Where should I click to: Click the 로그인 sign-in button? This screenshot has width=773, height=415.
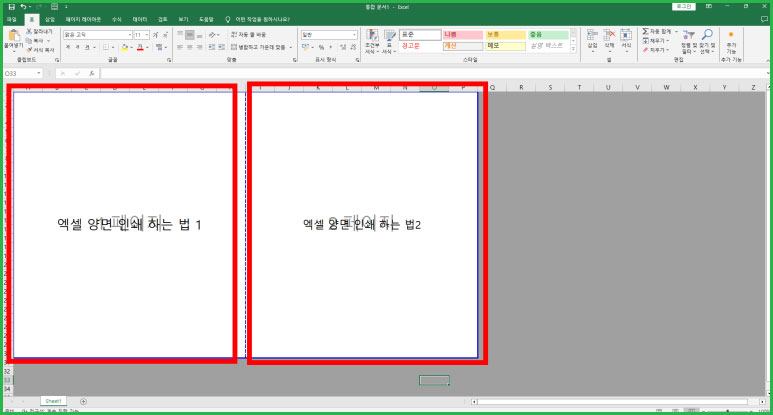(683, 6)
